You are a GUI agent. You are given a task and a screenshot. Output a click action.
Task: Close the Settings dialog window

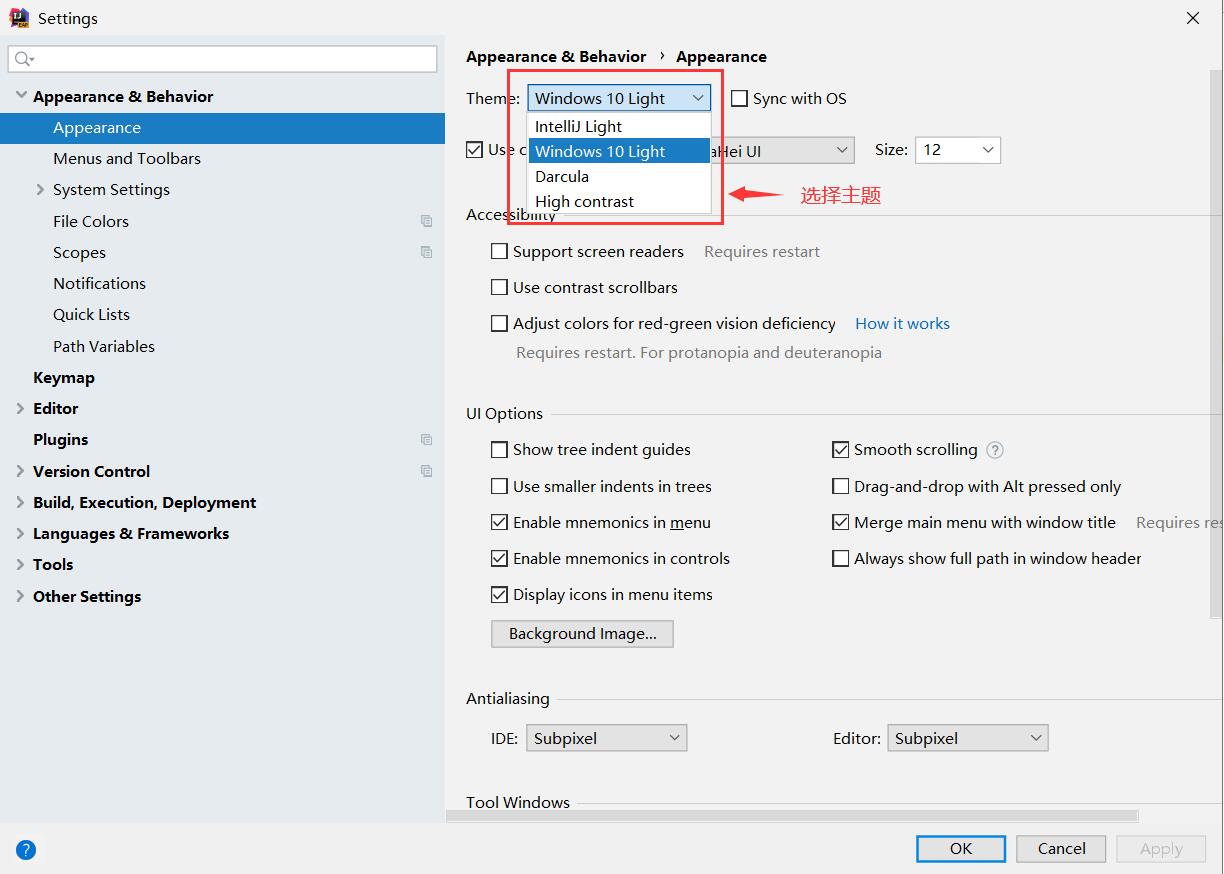1193,18
